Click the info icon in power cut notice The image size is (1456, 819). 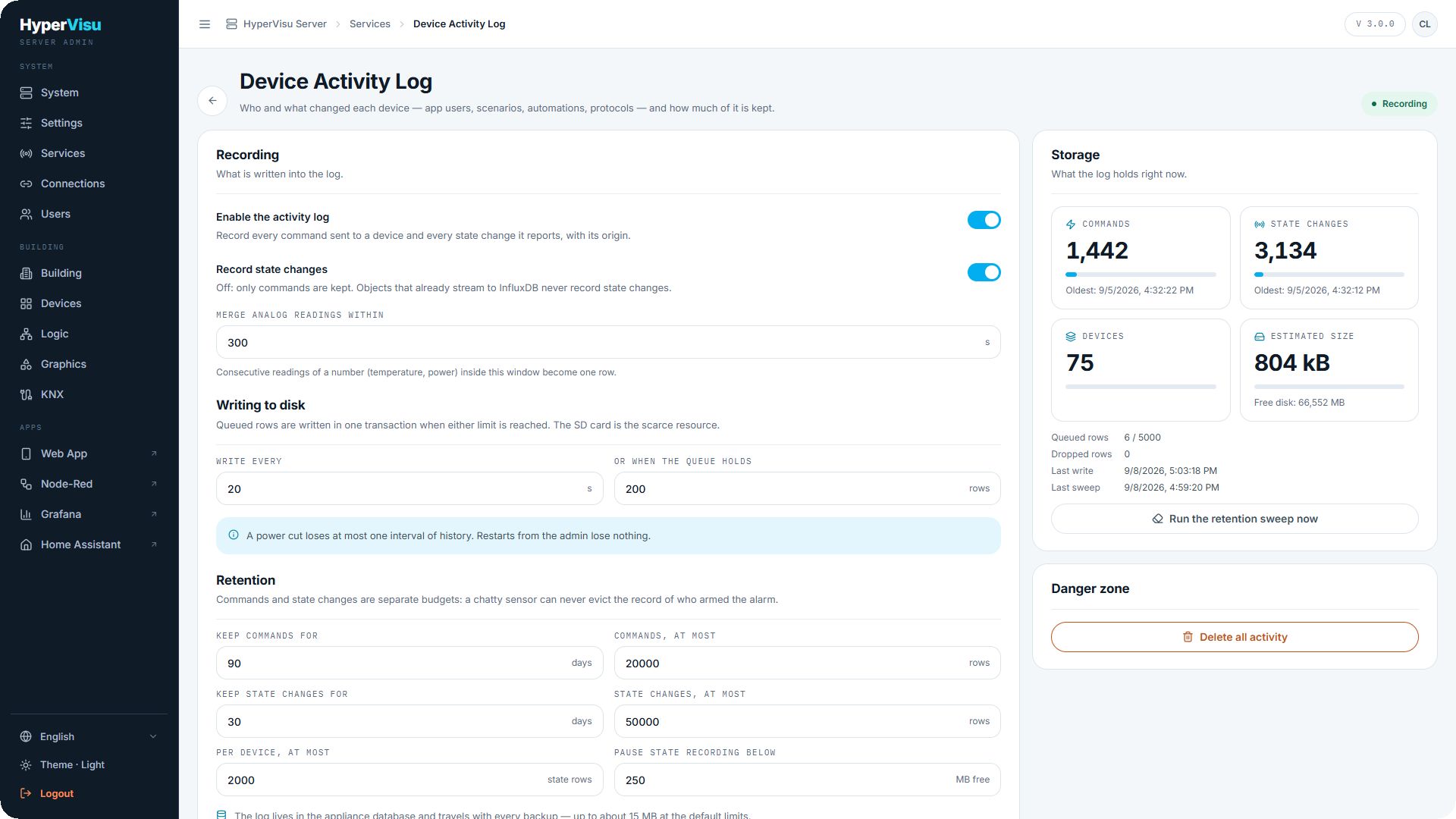click(234, 535)
